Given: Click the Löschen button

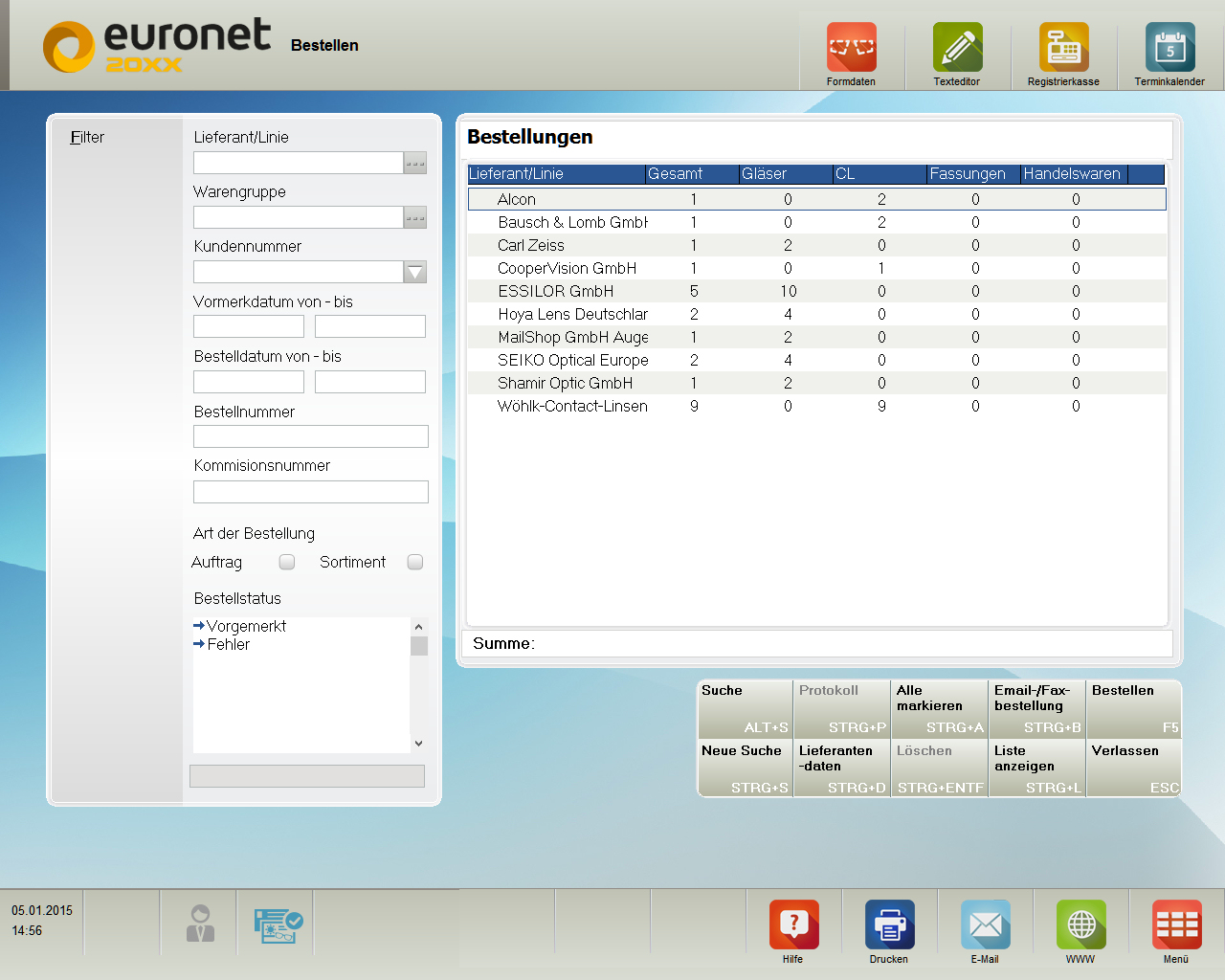Looking at the screenshot, I should tap(940, 768).
